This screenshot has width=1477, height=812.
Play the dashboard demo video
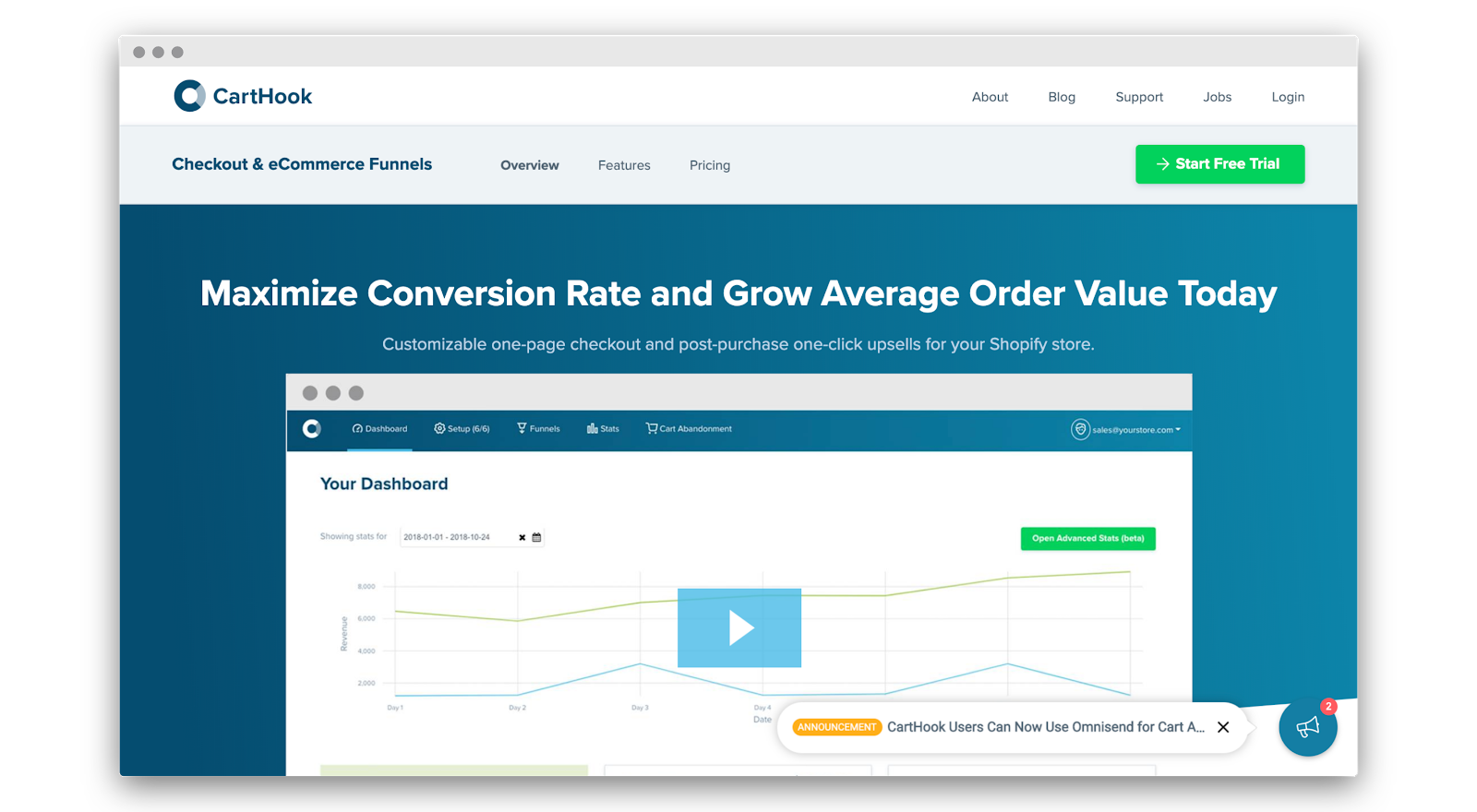pos(739,627)
